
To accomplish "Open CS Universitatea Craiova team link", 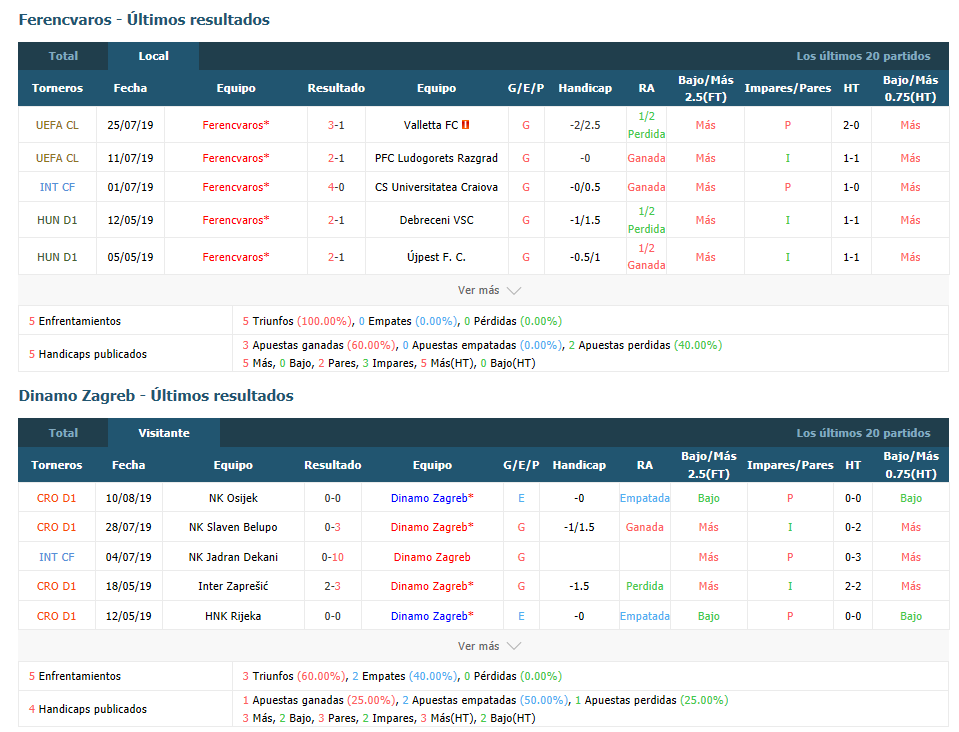I will pos(436,187).
